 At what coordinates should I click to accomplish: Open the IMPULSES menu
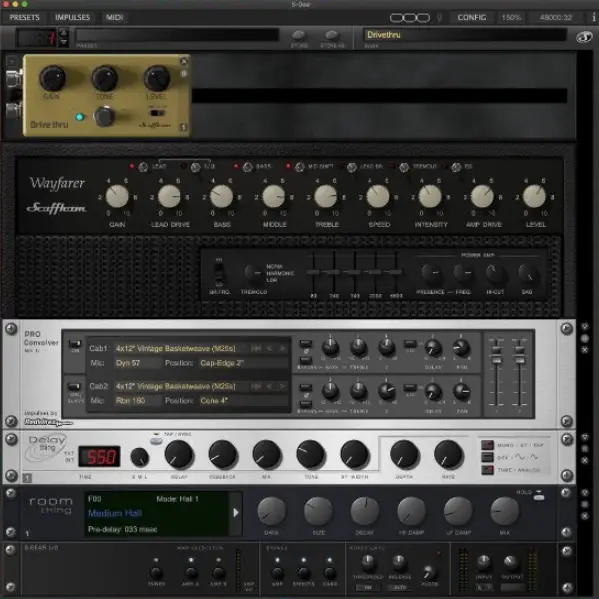point(73,17)
